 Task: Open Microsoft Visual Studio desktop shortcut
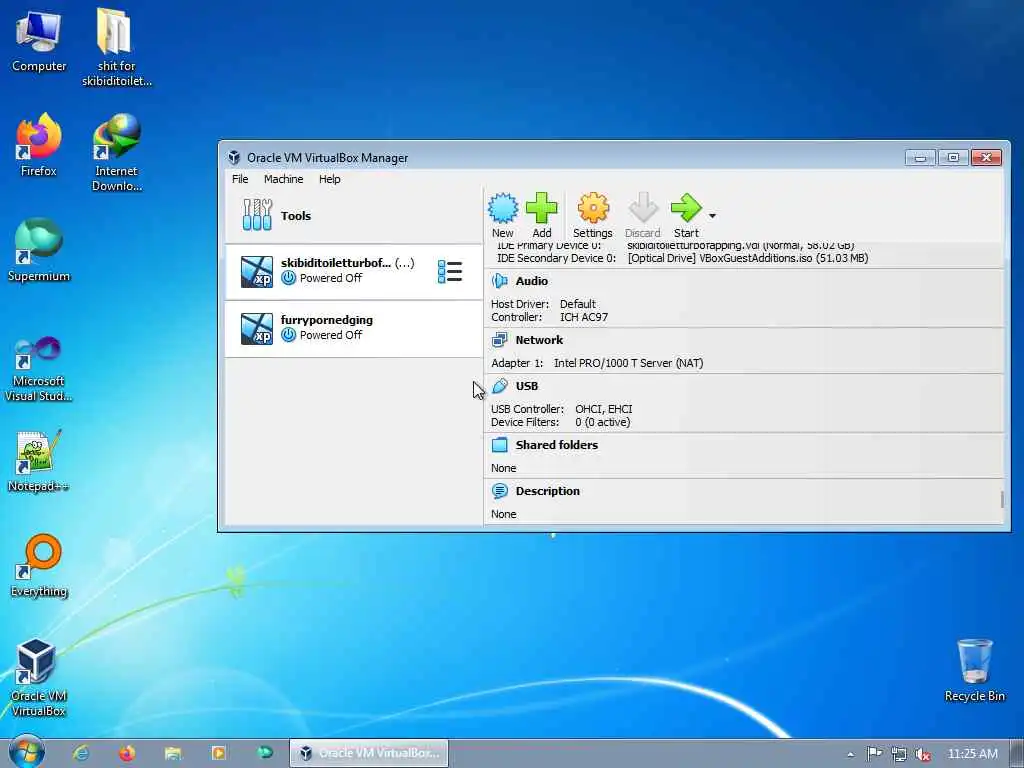[x=39, y=370]
